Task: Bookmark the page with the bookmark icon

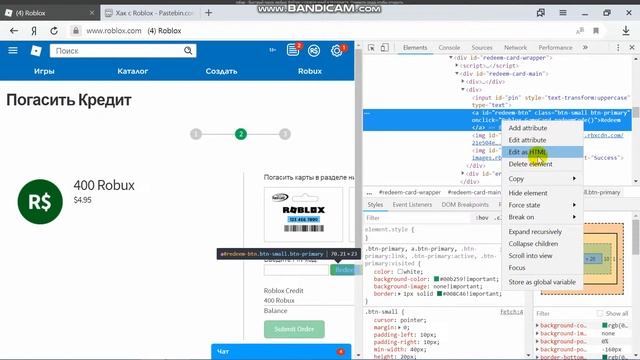Action: (x=596, y=31)
